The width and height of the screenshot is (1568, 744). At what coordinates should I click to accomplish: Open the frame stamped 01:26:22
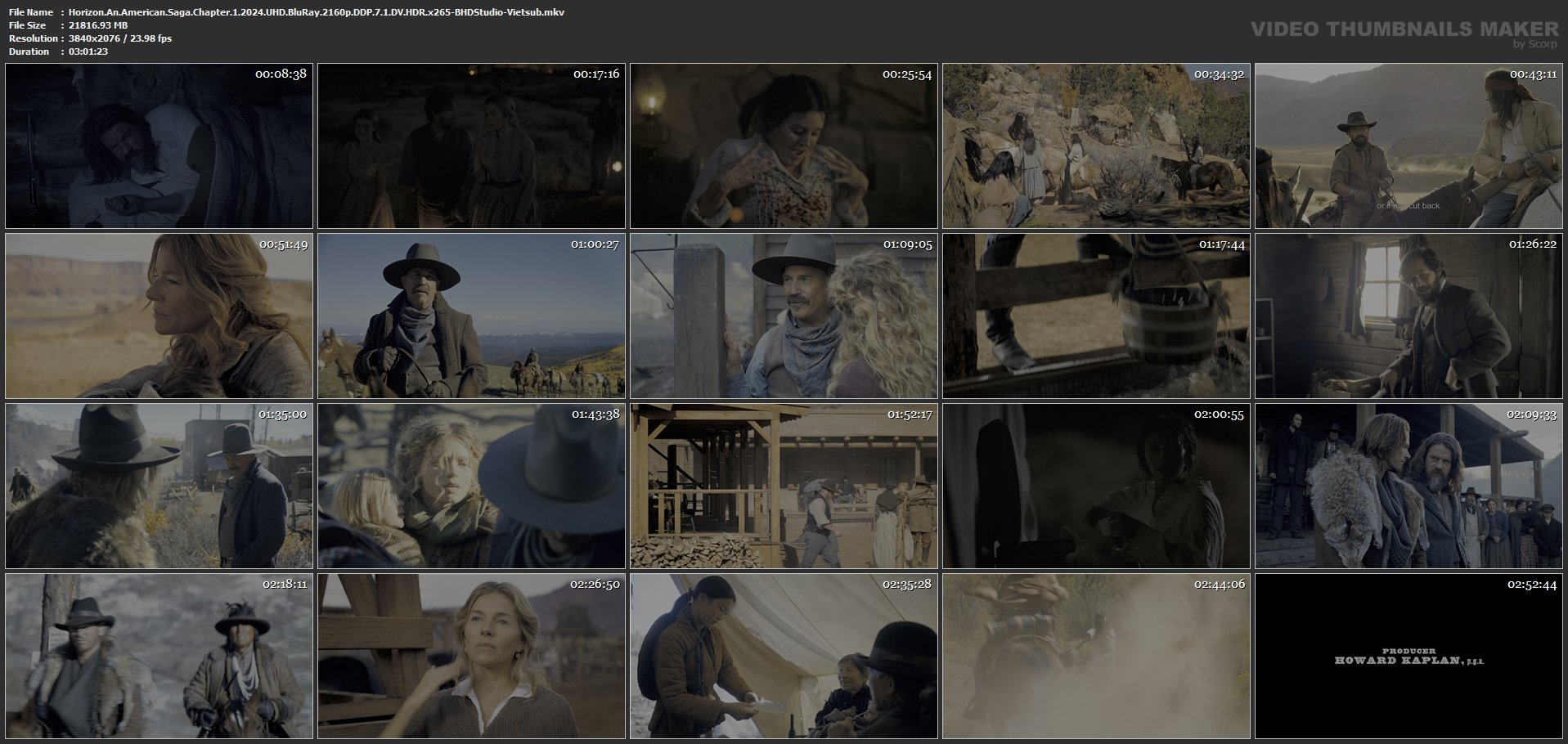[x=1409, y=316]
